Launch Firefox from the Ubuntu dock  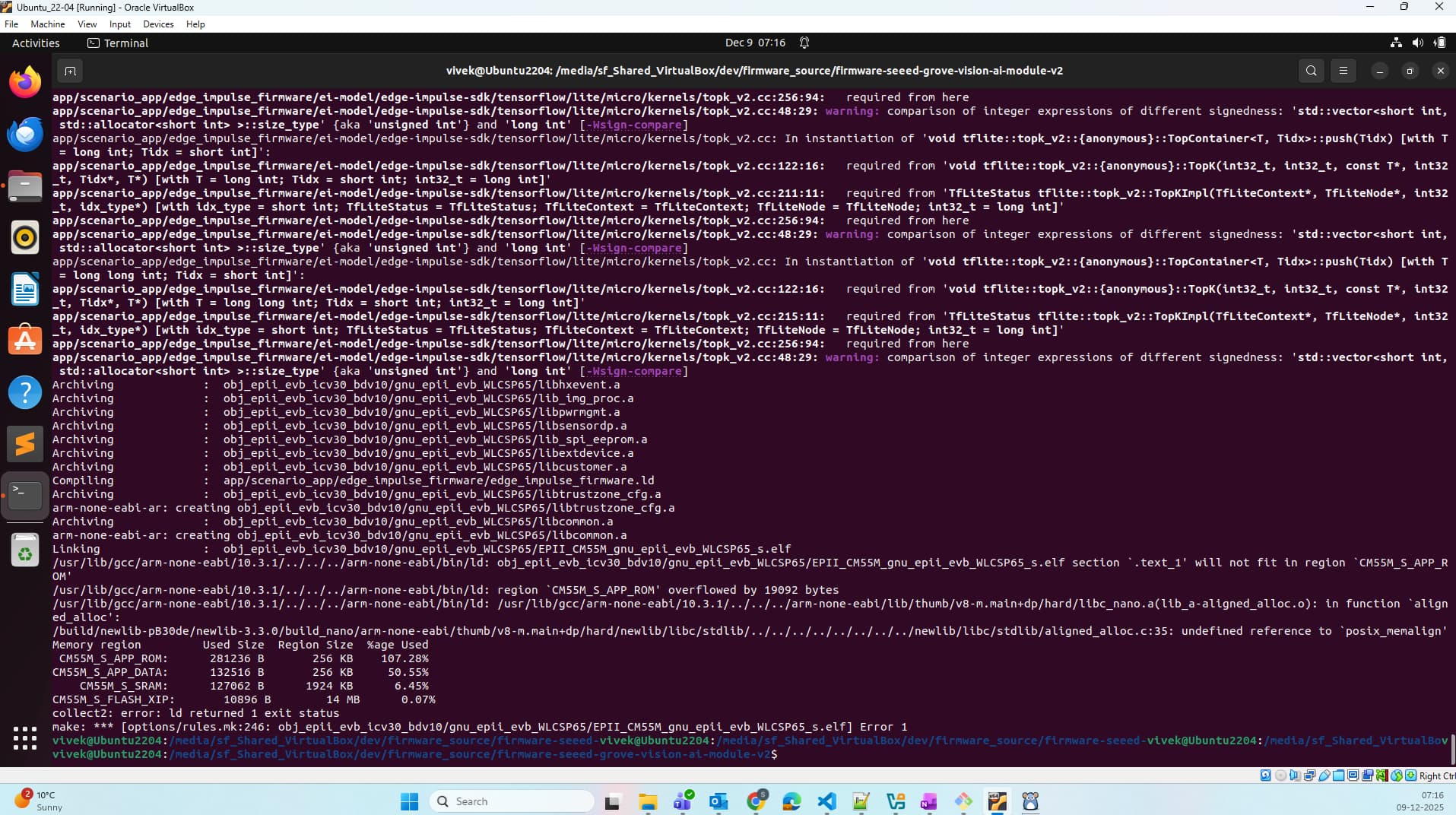pyautogui.click(x=25, y=82)
